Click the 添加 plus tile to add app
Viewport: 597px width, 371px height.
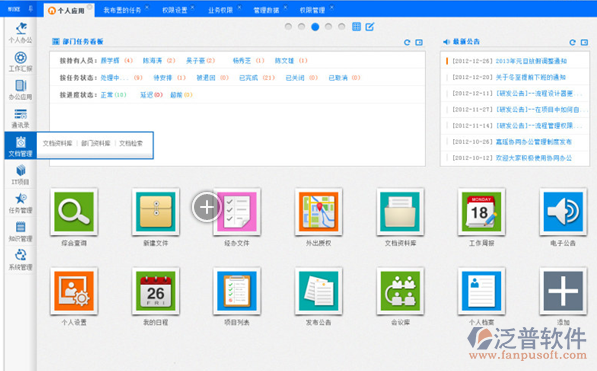point(563,291)
